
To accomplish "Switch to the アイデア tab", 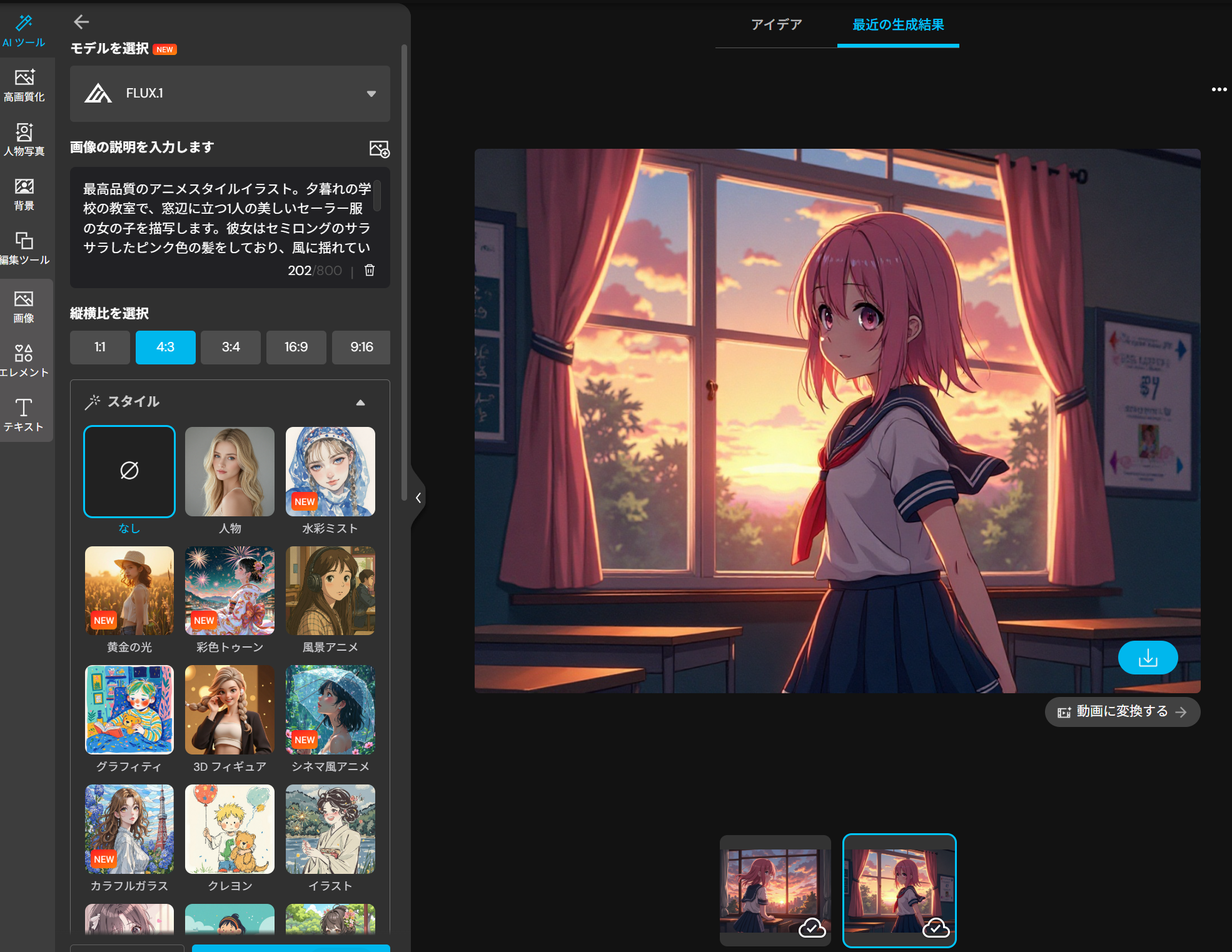I will (x=776, y=25).
